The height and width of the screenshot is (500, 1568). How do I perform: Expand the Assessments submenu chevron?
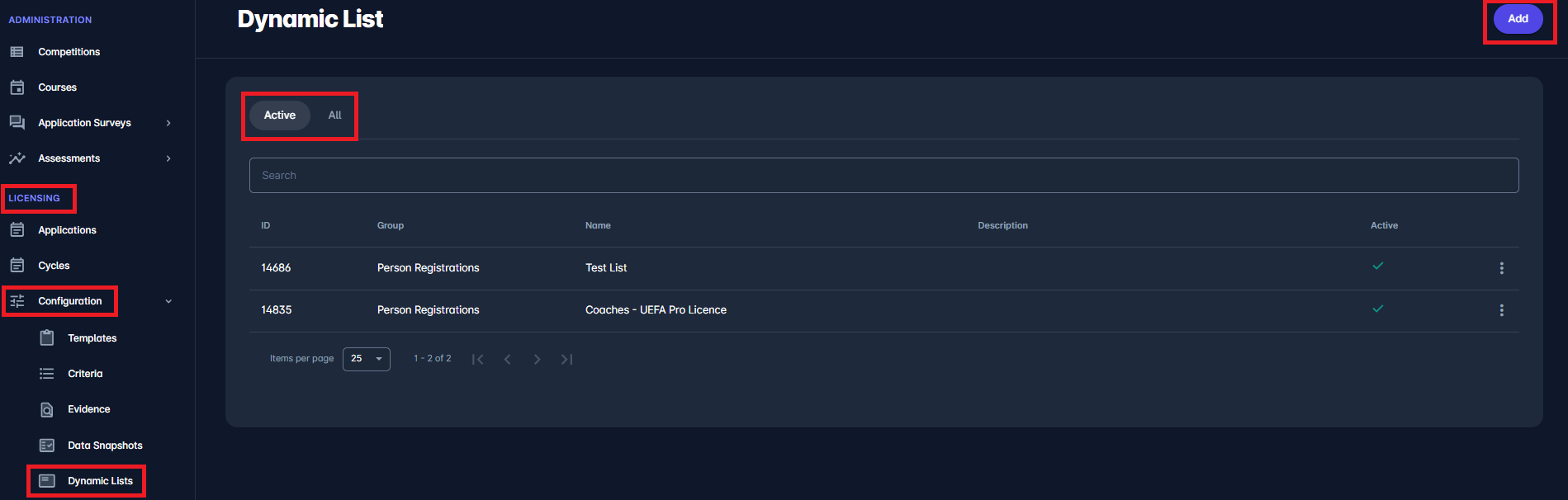(168, 158)
